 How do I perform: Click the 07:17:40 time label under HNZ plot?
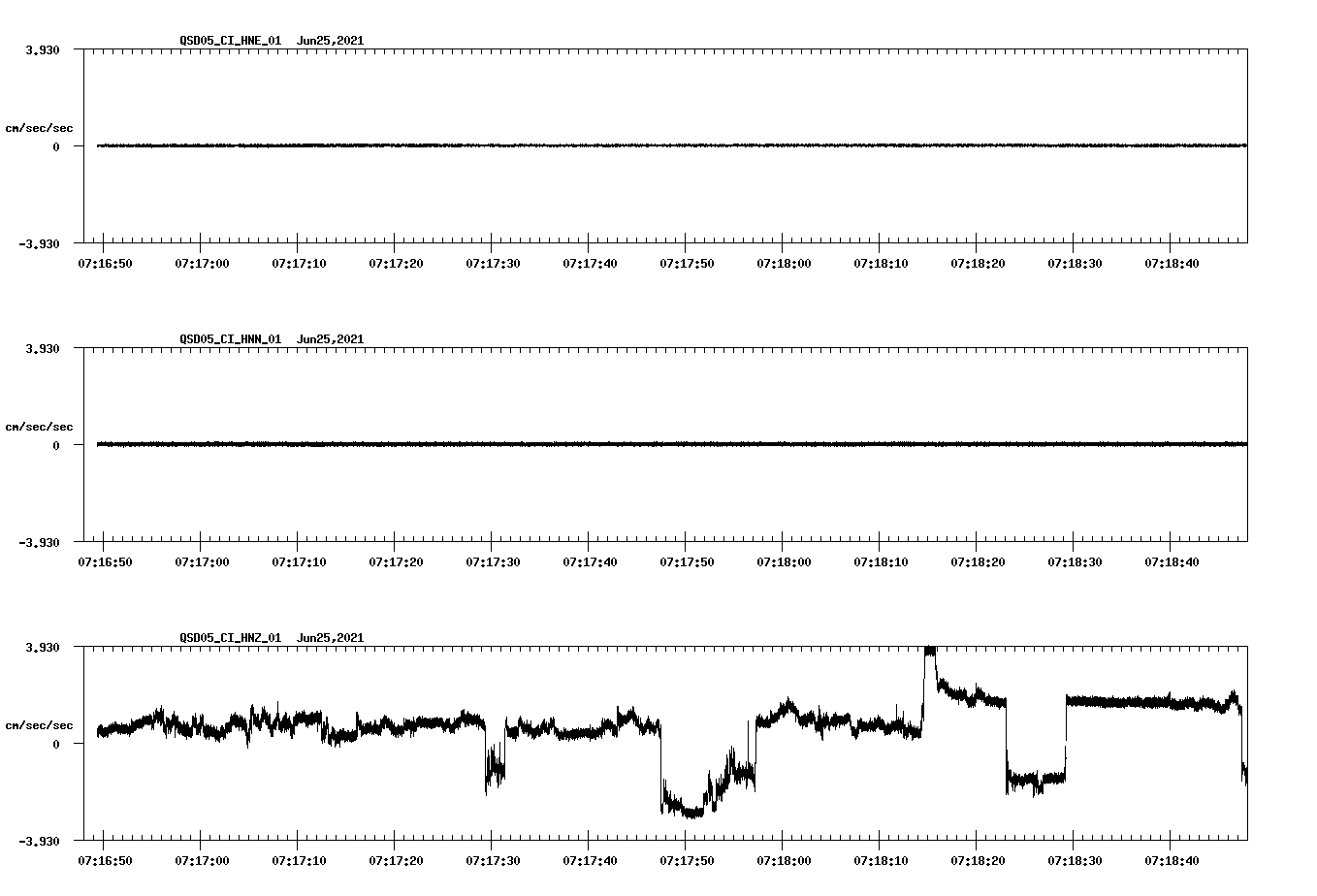click(590, 860)
